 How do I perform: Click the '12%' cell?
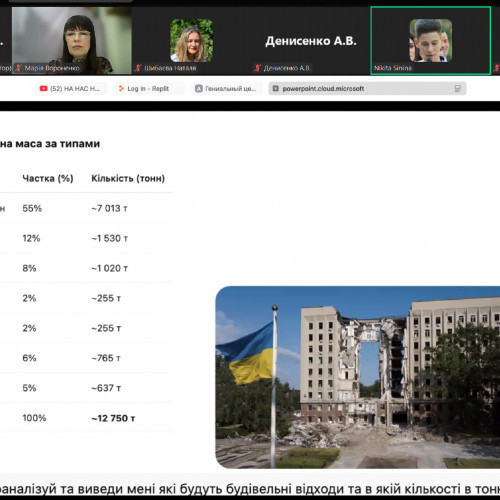pyautogui.click(x=31, y=238)
